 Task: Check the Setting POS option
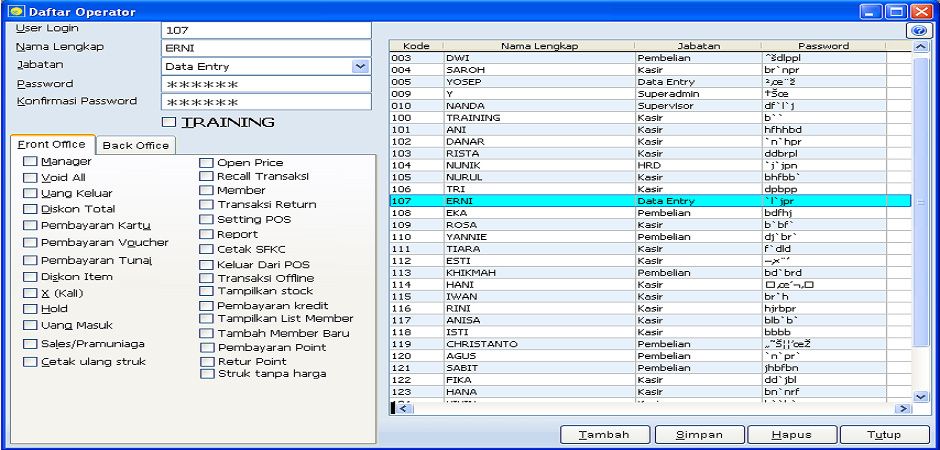point(206,219)
